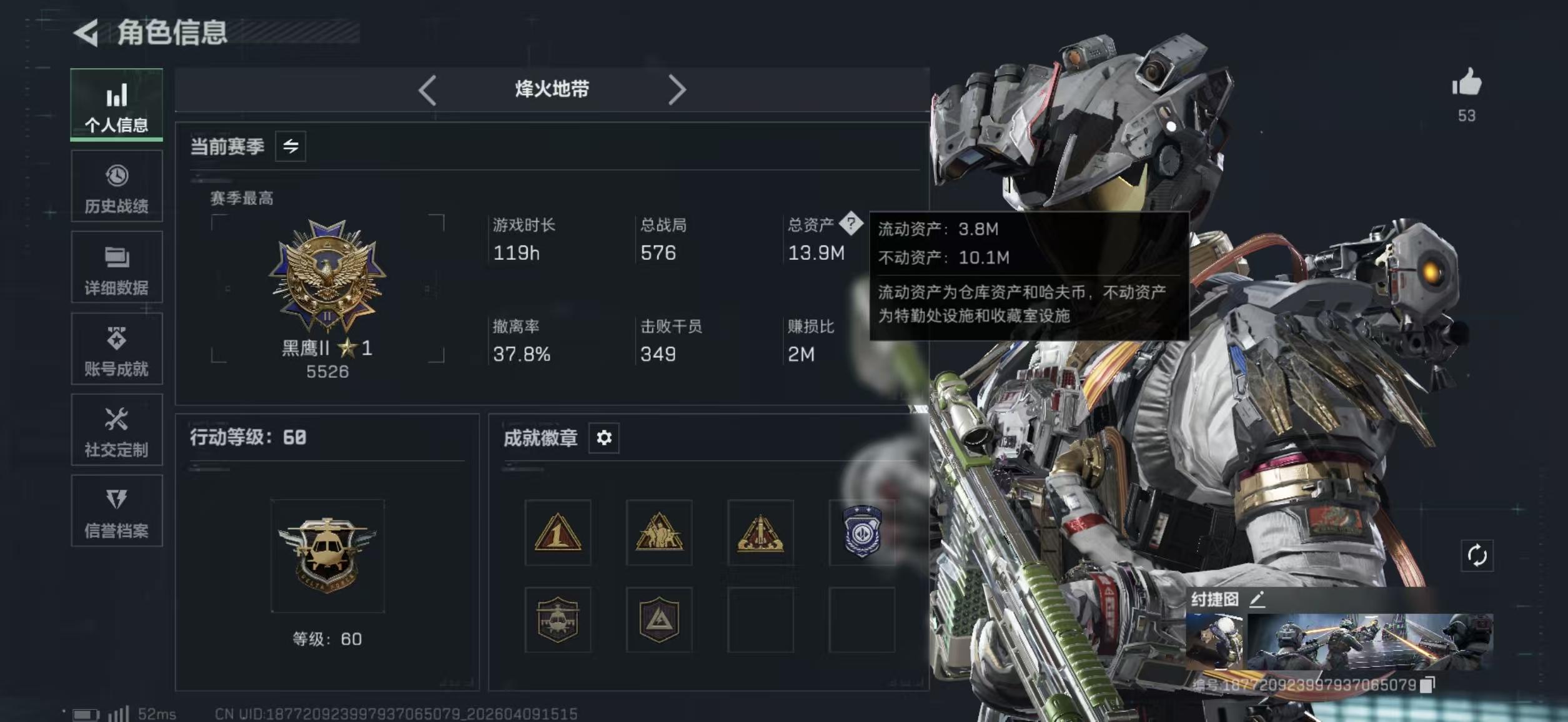Open the 成就徽章 settings gear
The height and width of the screenshot is (722, 1568).
[604, 438]
